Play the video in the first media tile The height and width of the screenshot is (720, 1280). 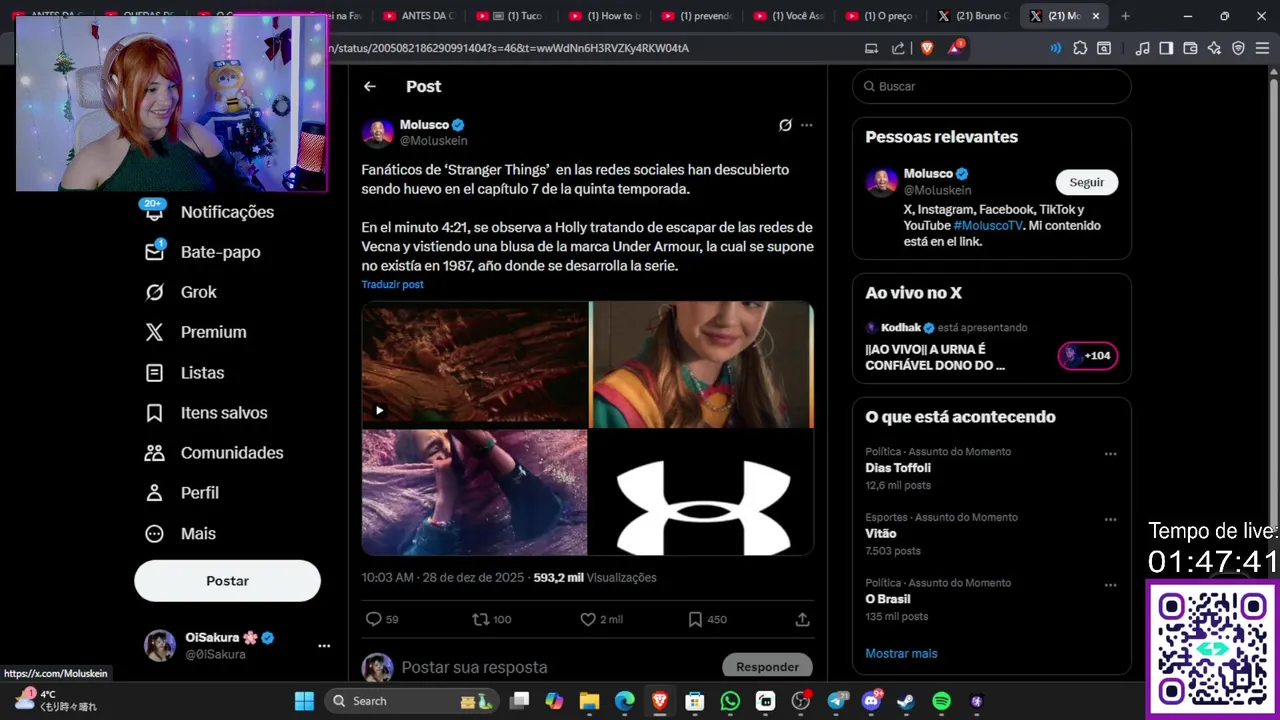click(x=379, y=410)
